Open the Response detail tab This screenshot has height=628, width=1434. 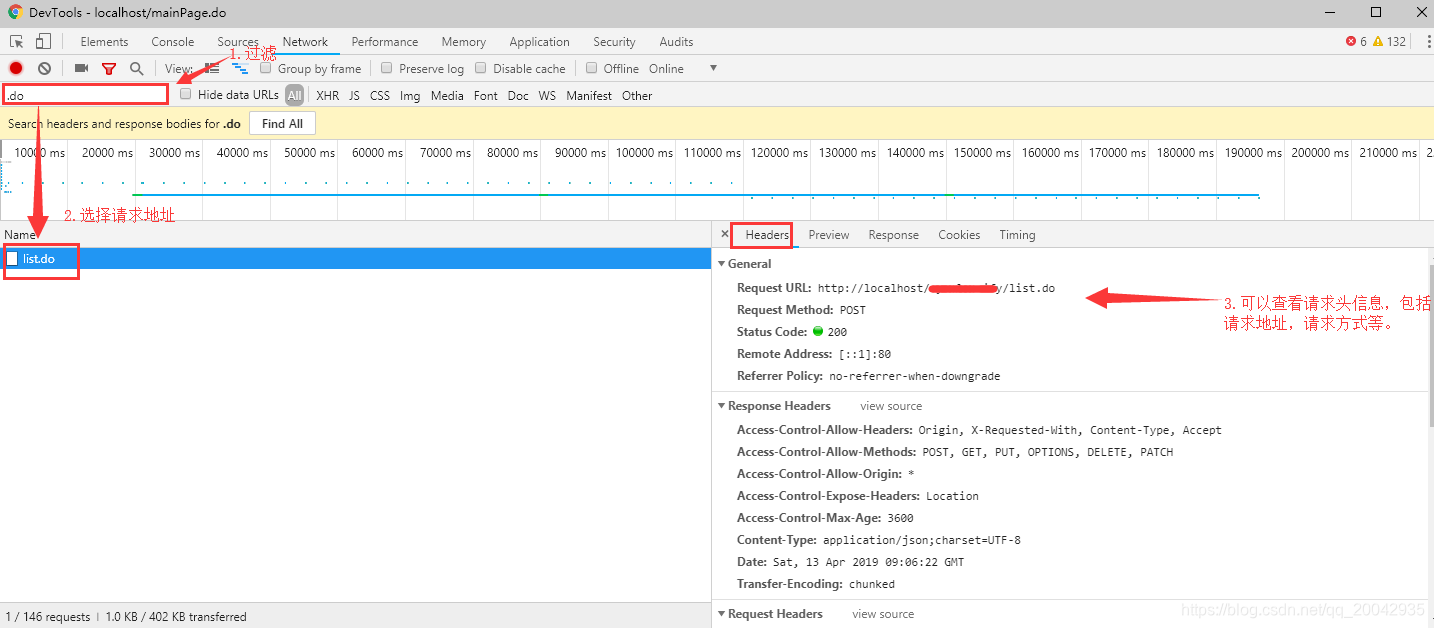click(893, 235)
